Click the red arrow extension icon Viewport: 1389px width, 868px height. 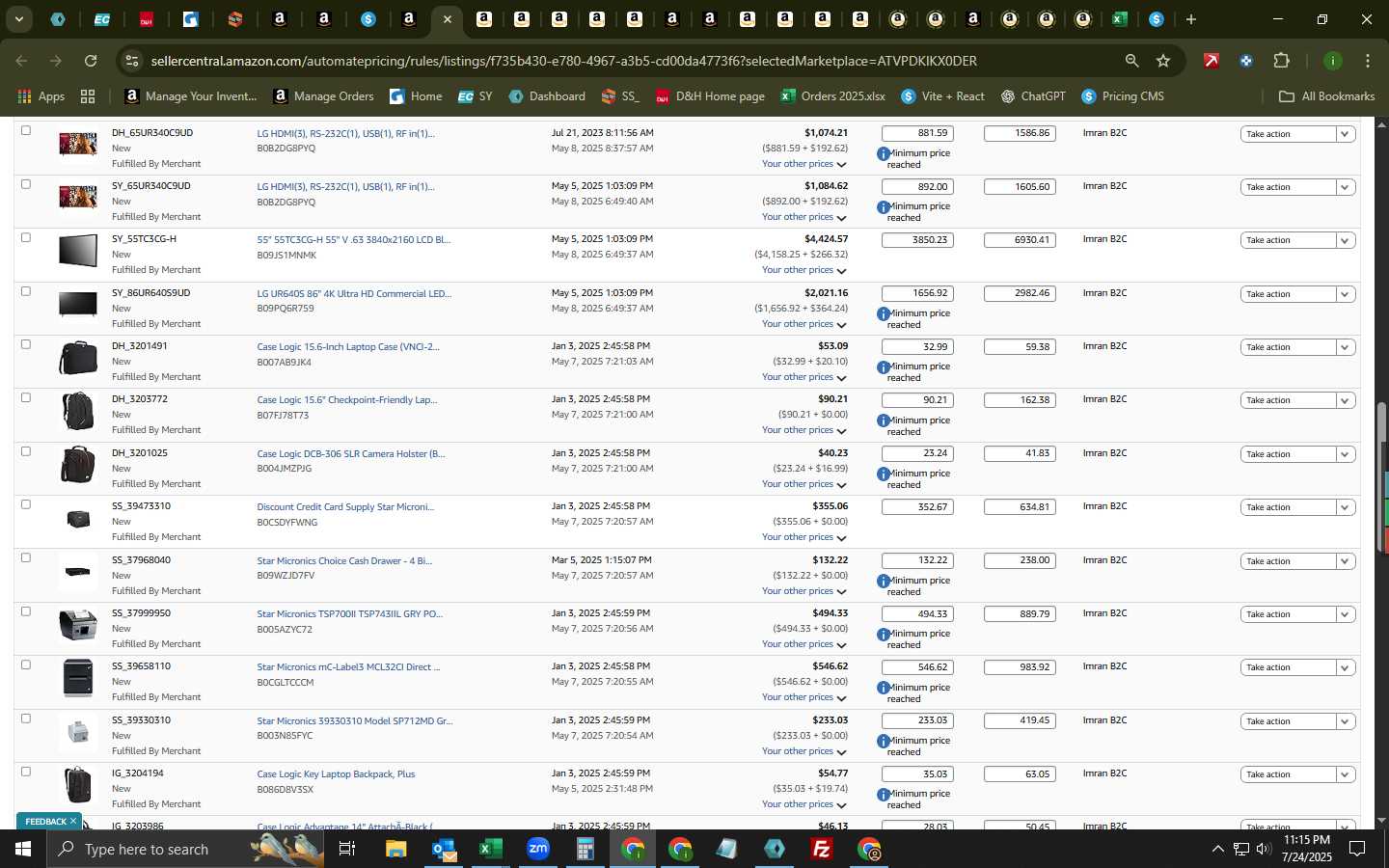(1211, 61)
